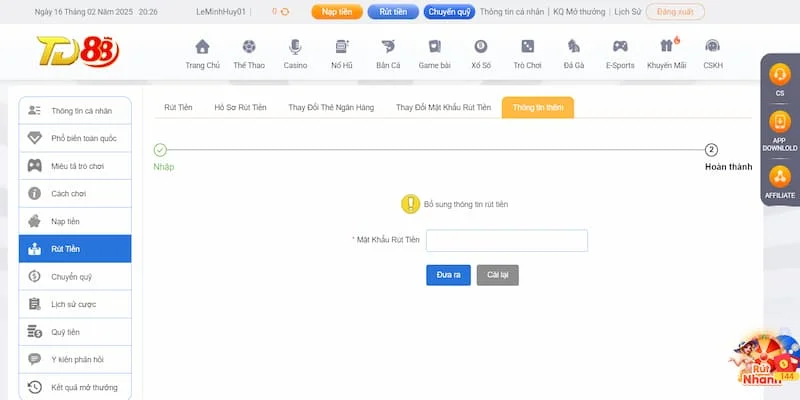Open Game bài cards icon
800x400 pixels.
(435, 47)
